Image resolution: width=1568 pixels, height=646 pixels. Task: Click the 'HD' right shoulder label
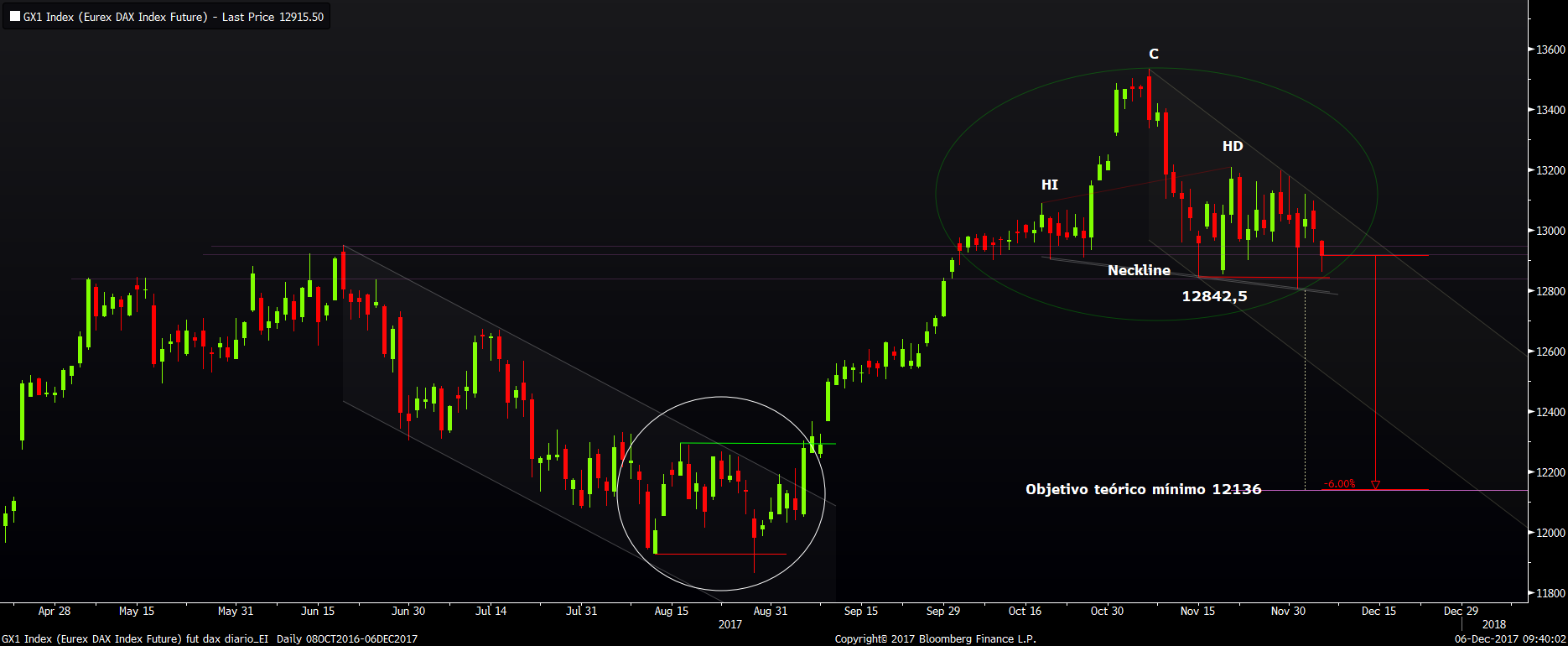(x=1233, y=146)
